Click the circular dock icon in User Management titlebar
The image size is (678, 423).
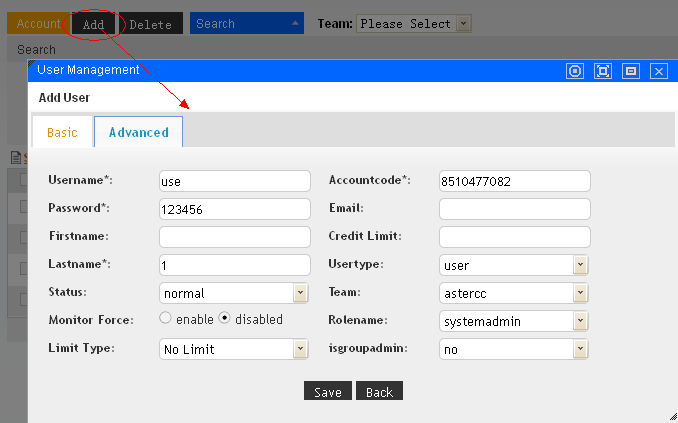(x=575, y=71)
